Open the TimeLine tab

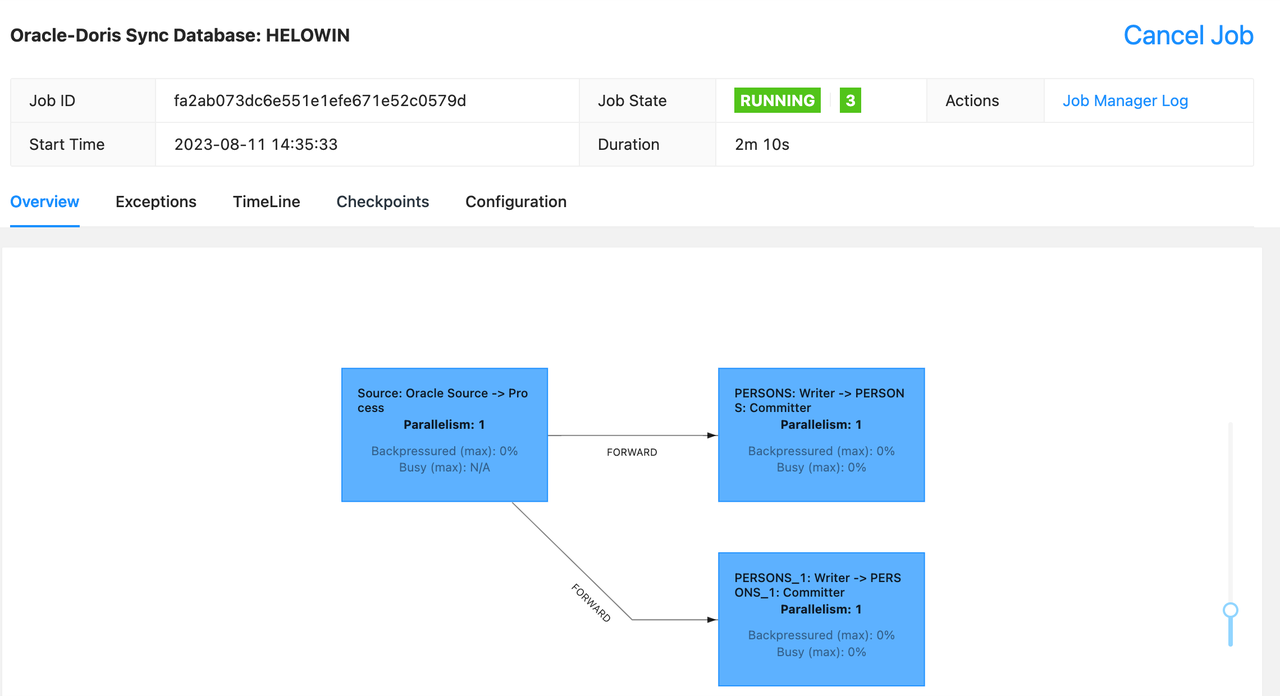[267, 202]
